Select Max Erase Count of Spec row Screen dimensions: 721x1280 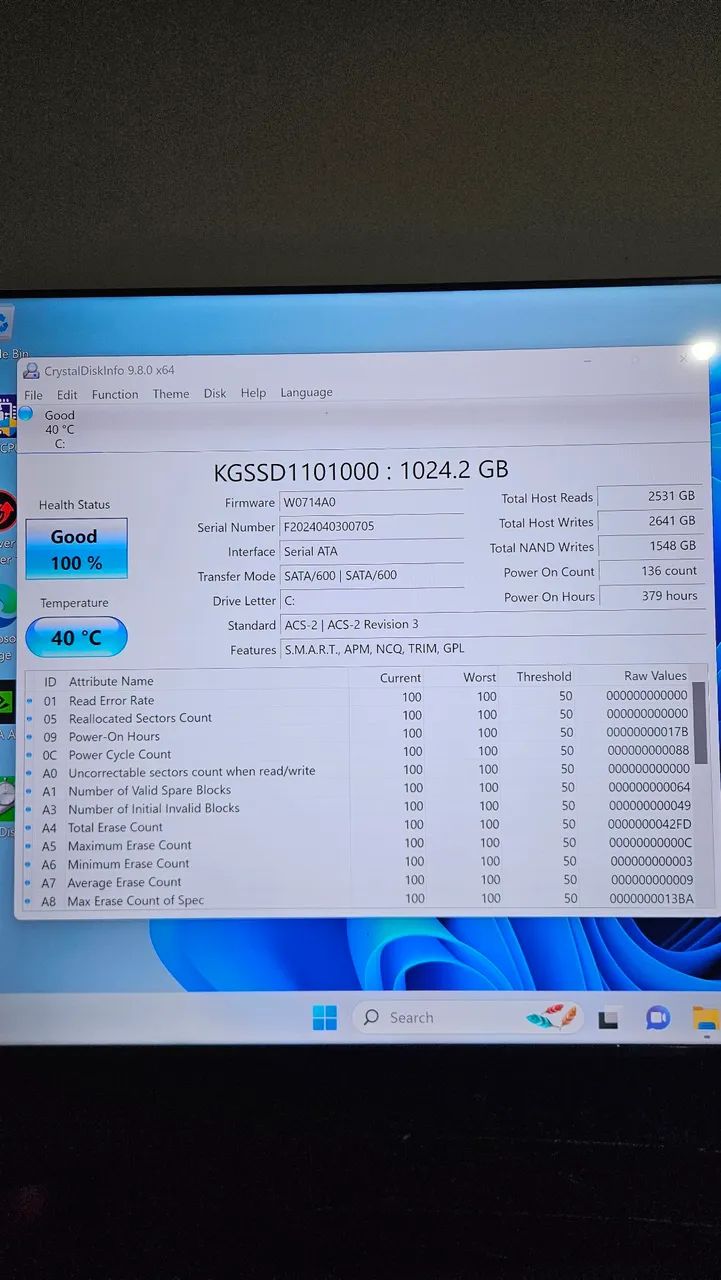[360, 900]
